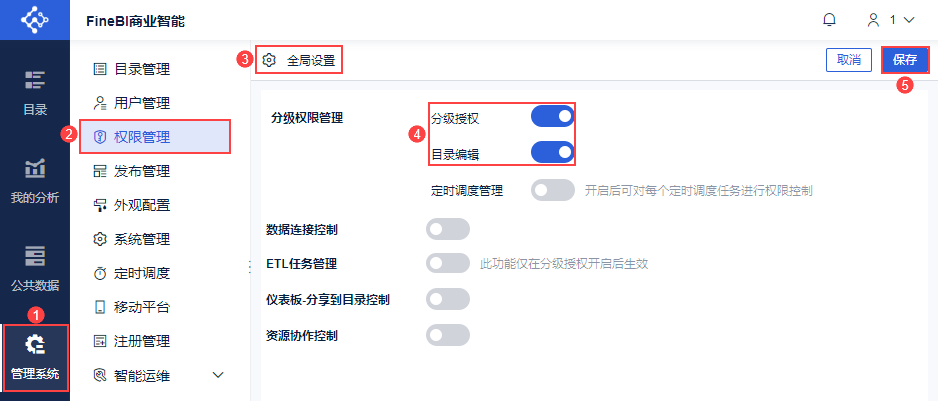This screenshot has width=938, height=401.
Task: Open 权限管理 menu item
Action: coord(155,137)
